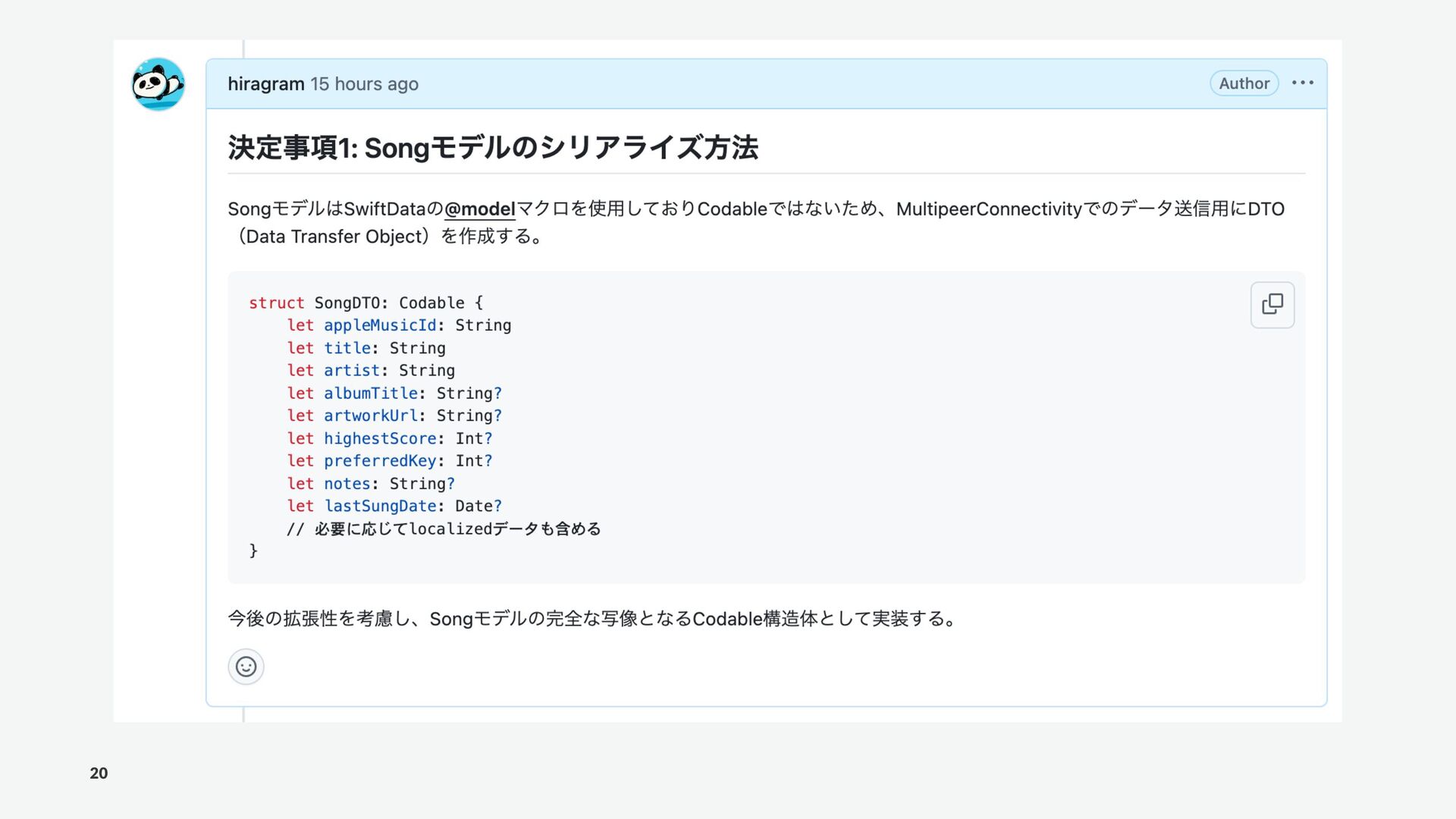
Task: Open the three-dot comment options menu
Action: coord(1302,83)
